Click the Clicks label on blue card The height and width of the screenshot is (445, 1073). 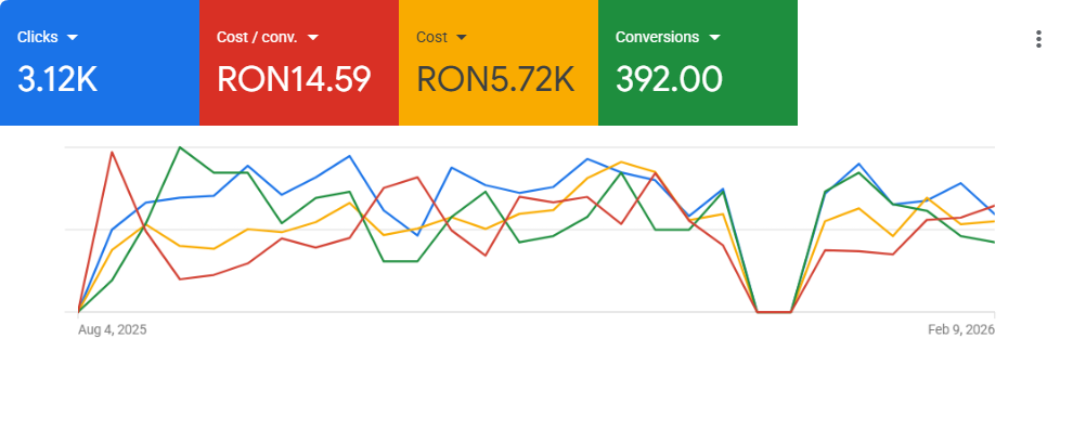point(37,37)
